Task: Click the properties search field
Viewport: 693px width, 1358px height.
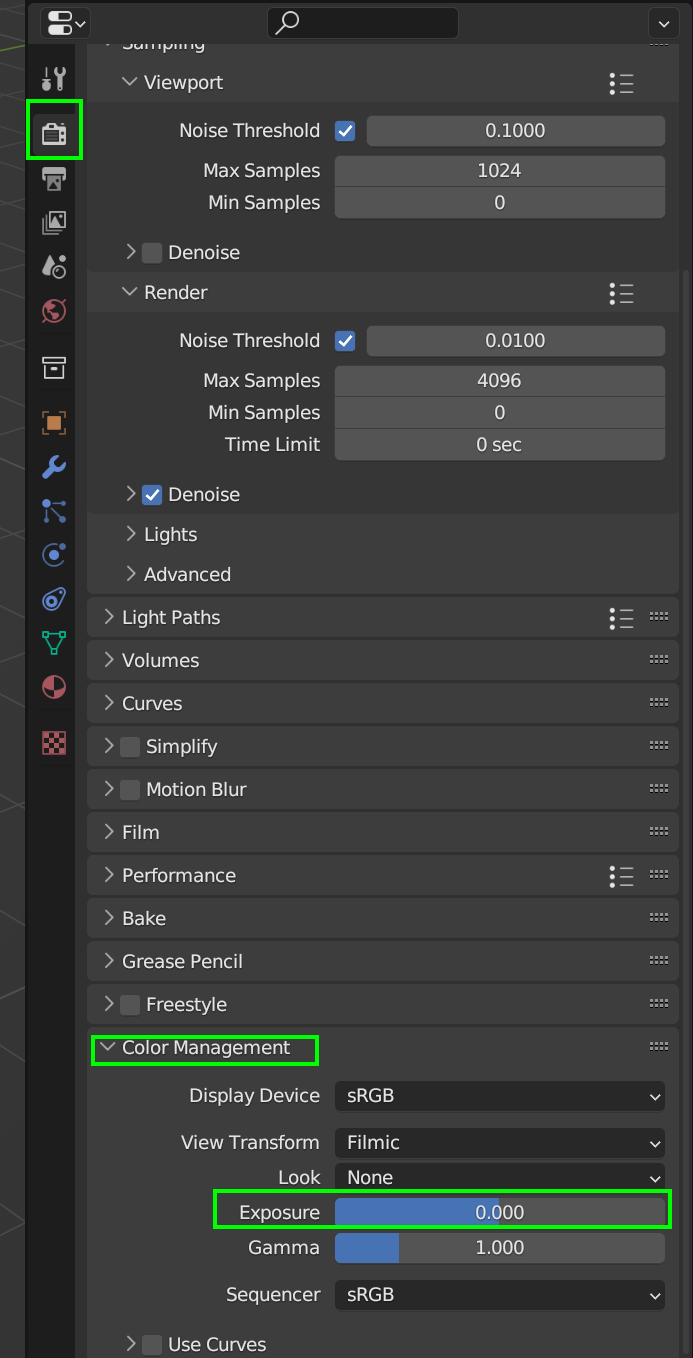Action: pyautogui.click(x=363, y=22)
